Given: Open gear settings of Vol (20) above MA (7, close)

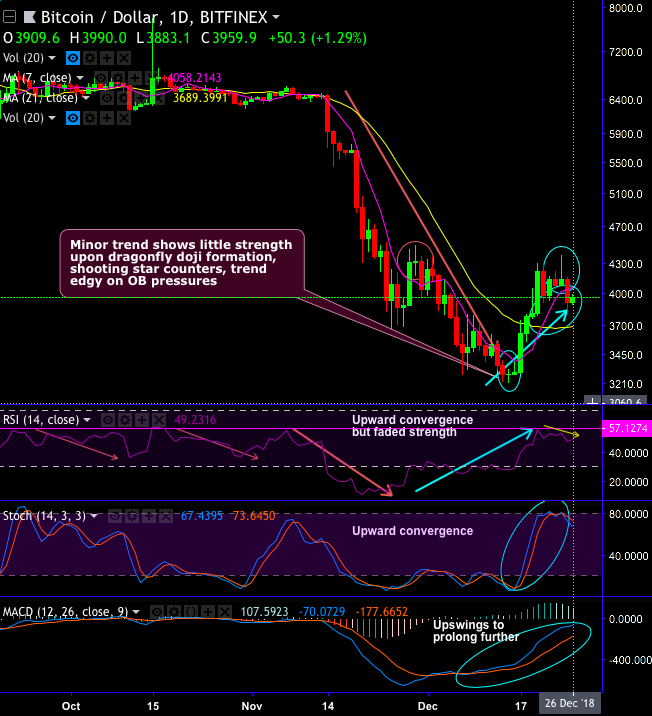Looking at the screenshot, I should coord(90,58).
